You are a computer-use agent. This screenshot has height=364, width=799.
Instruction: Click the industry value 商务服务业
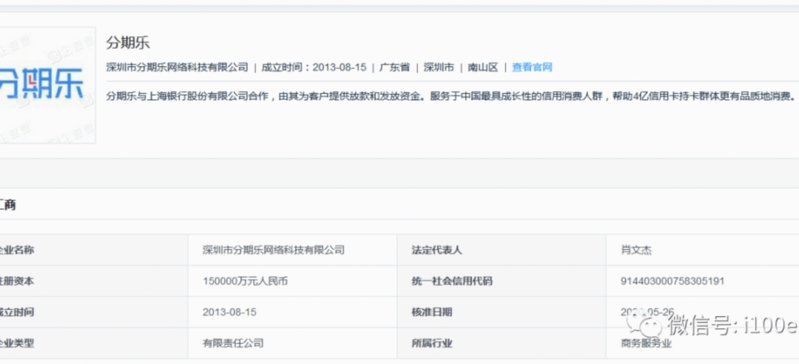(x=646, y=344)
